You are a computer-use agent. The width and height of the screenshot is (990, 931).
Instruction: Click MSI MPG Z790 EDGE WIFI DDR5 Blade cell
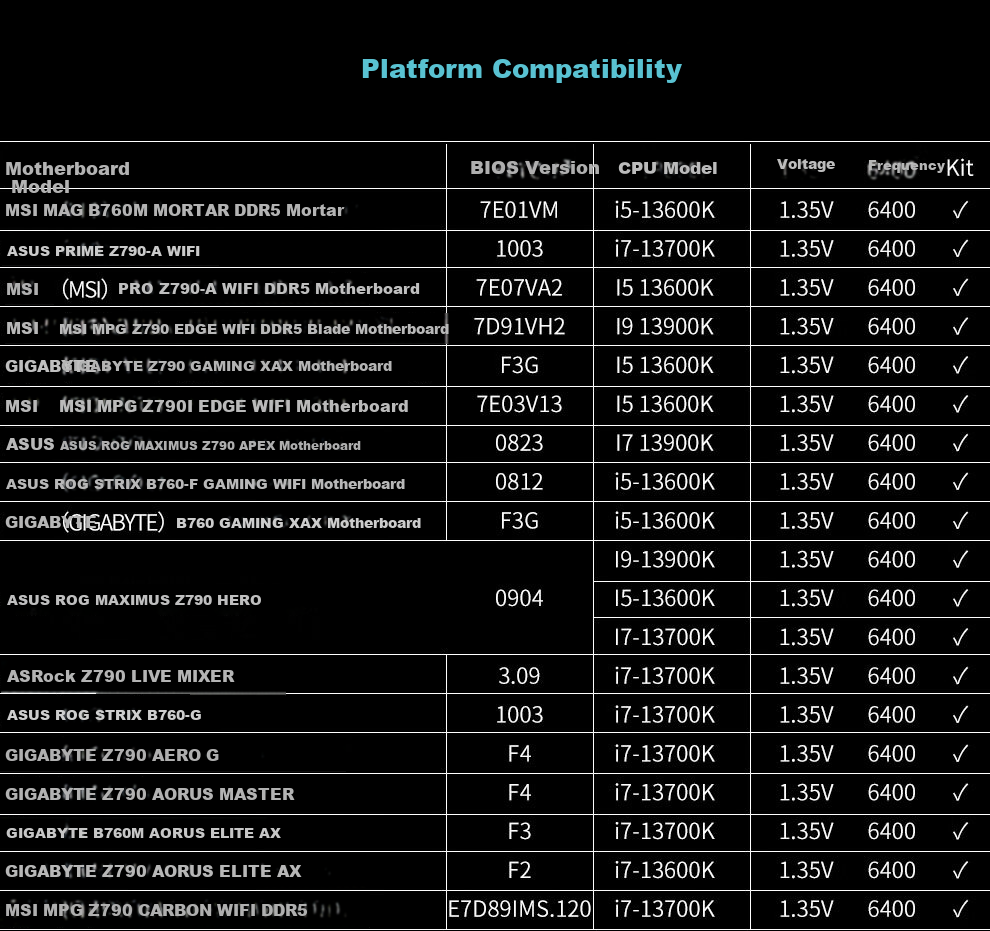pyautogui.click(x=227, y=329)
